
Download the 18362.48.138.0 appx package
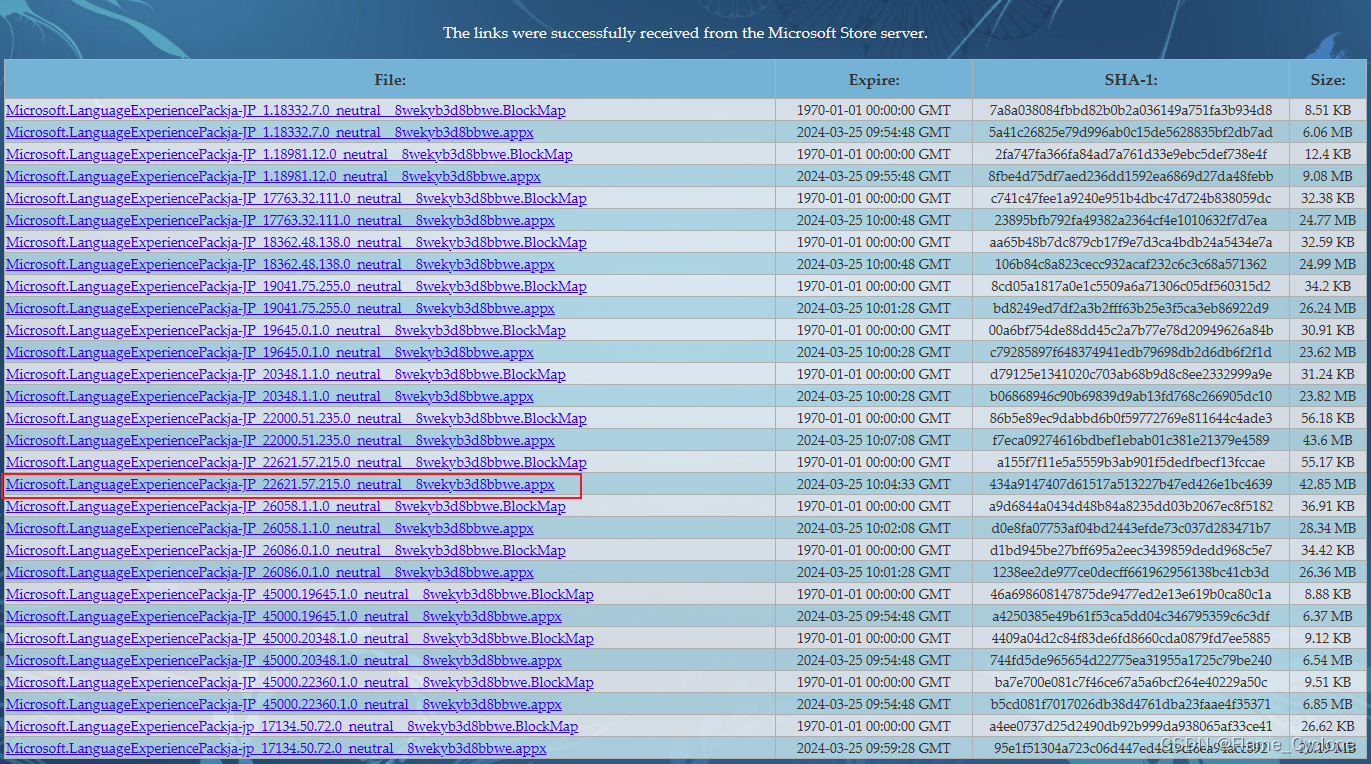[280, 264]
